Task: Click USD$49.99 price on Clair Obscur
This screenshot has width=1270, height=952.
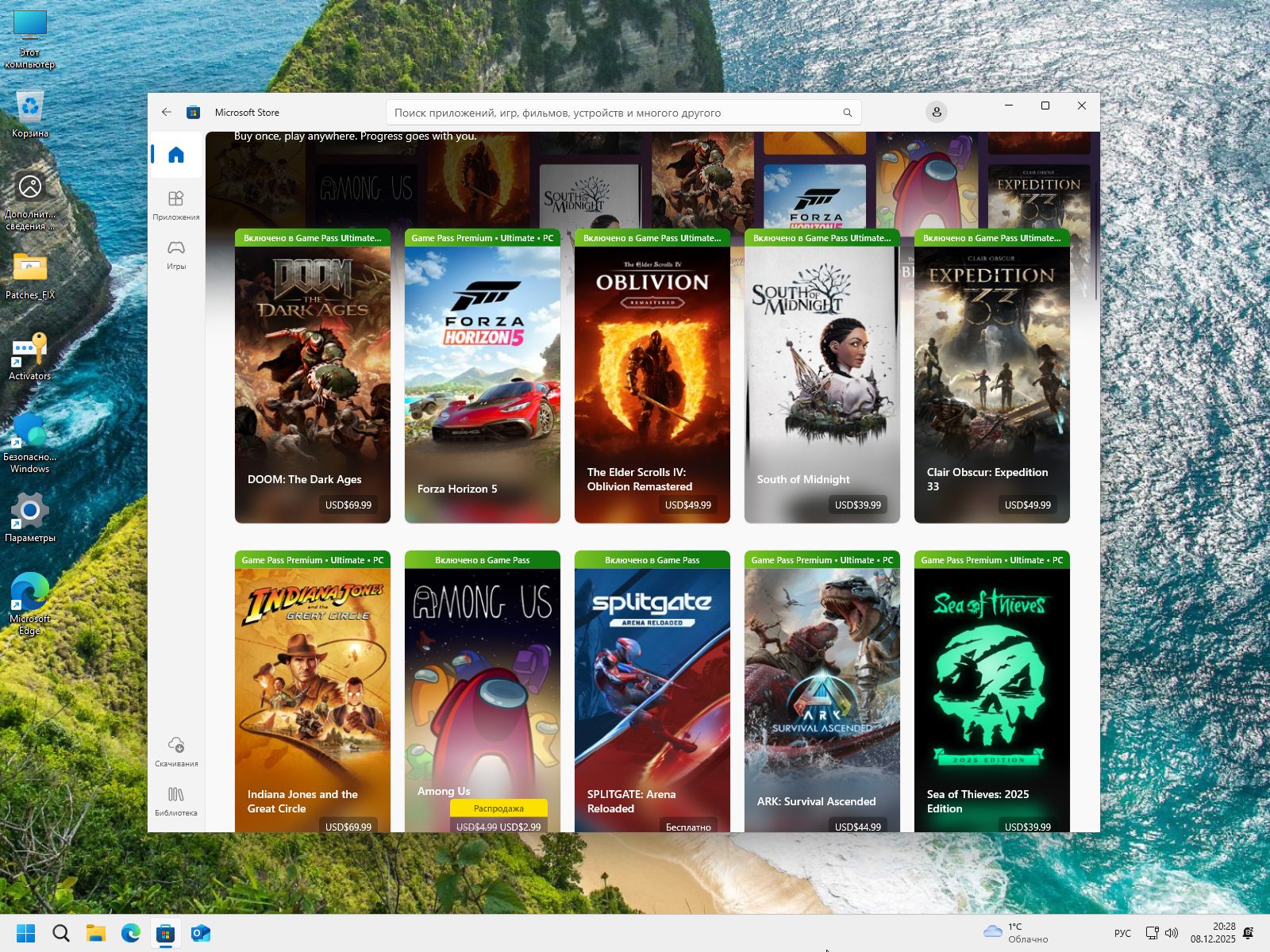Action: [1027, 505]
